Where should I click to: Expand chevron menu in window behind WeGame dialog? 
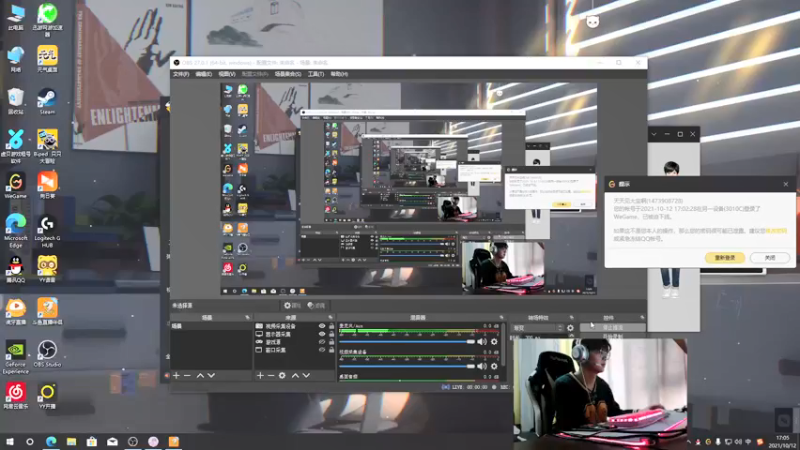pos(654,134)
